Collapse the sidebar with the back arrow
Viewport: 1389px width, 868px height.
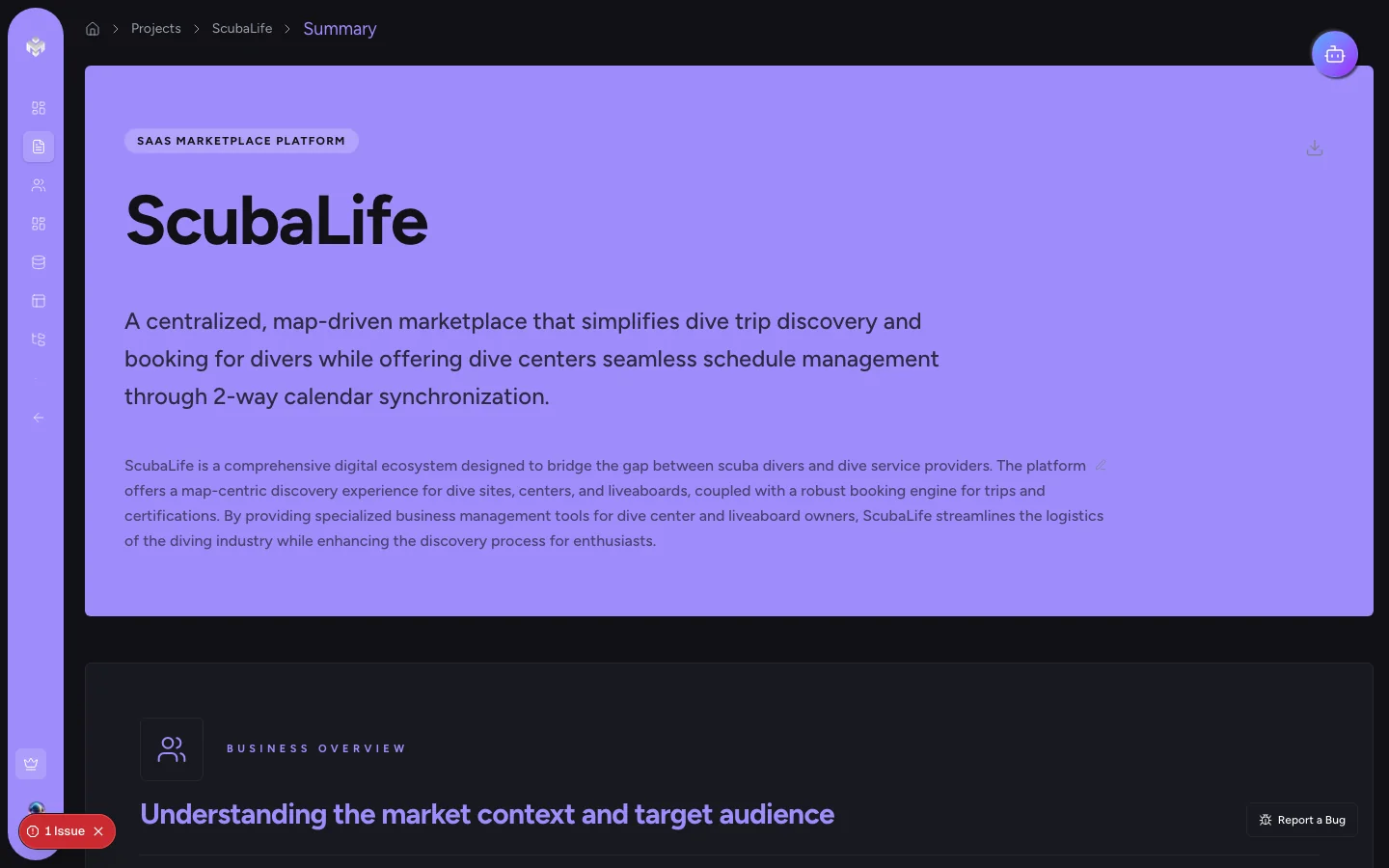39,418
